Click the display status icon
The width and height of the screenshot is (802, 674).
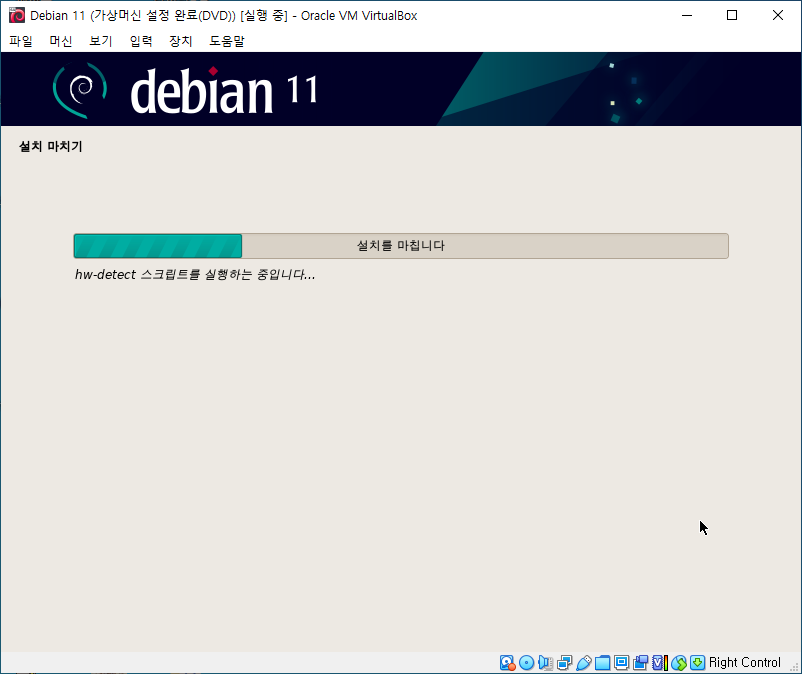621,663
